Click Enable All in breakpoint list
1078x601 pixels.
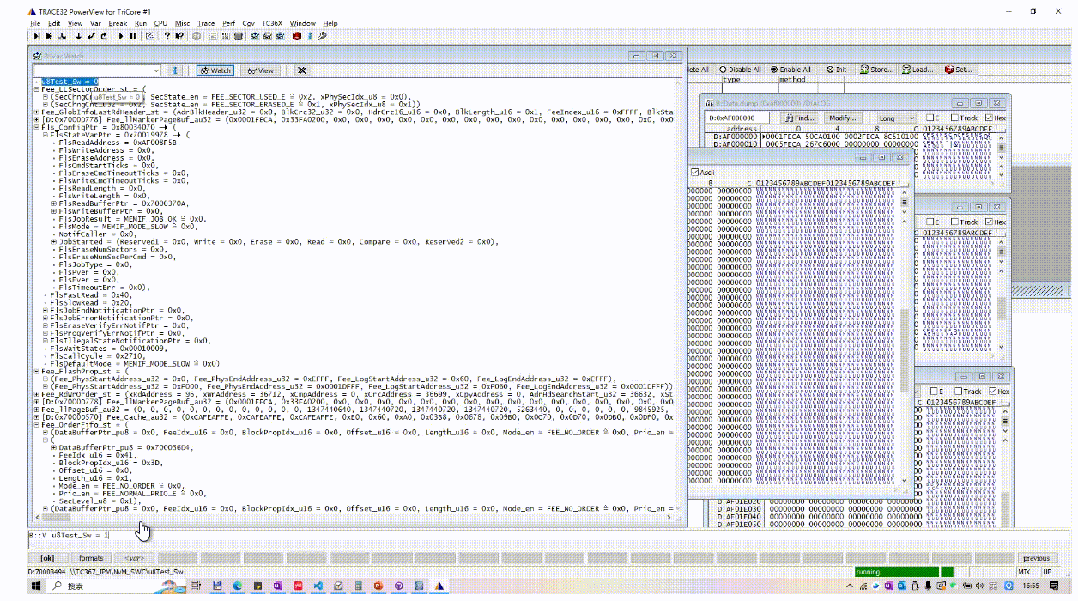[x=791, y=69]
